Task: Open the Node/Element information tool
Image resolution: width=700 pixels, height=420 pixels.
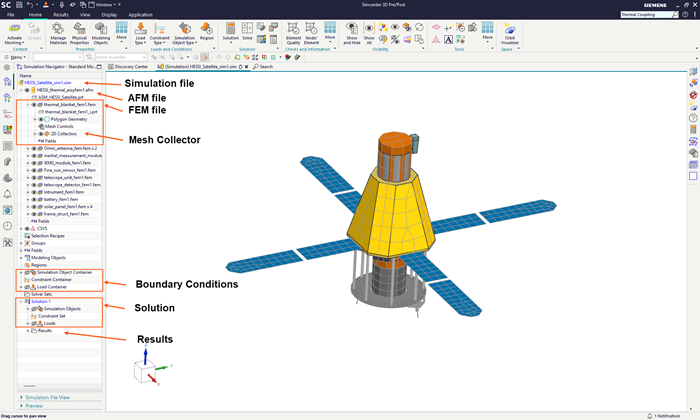Action: 311,33
